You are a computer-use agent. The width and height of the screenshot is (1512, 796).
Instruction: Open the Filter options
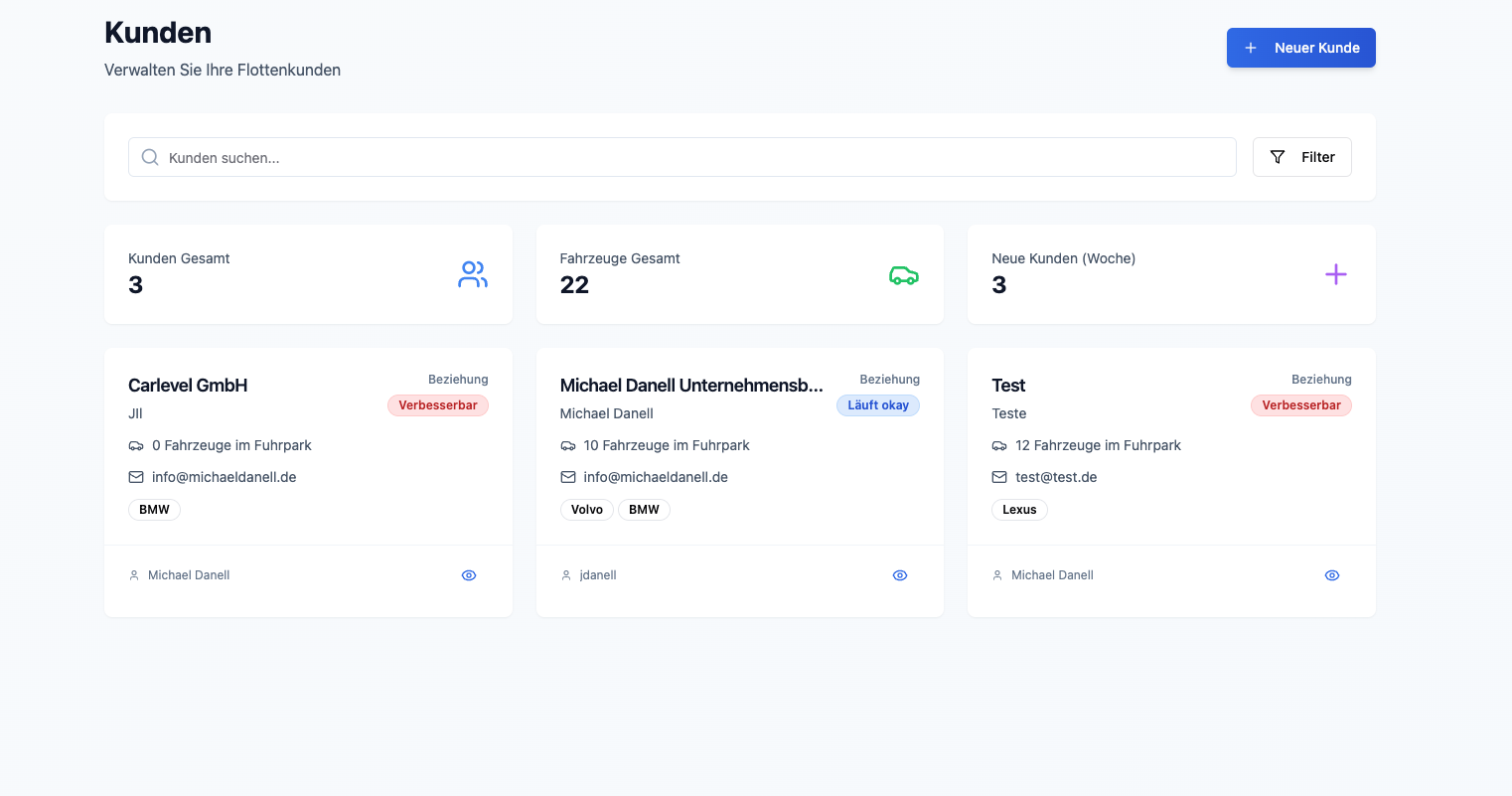[x=1301, y=157]
